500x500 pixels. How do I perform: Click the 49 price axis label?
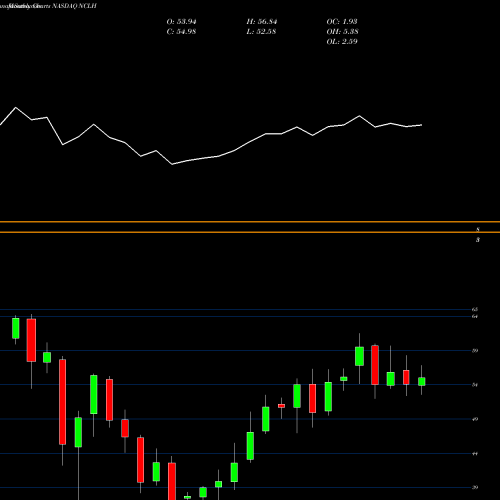click(475, 419)
